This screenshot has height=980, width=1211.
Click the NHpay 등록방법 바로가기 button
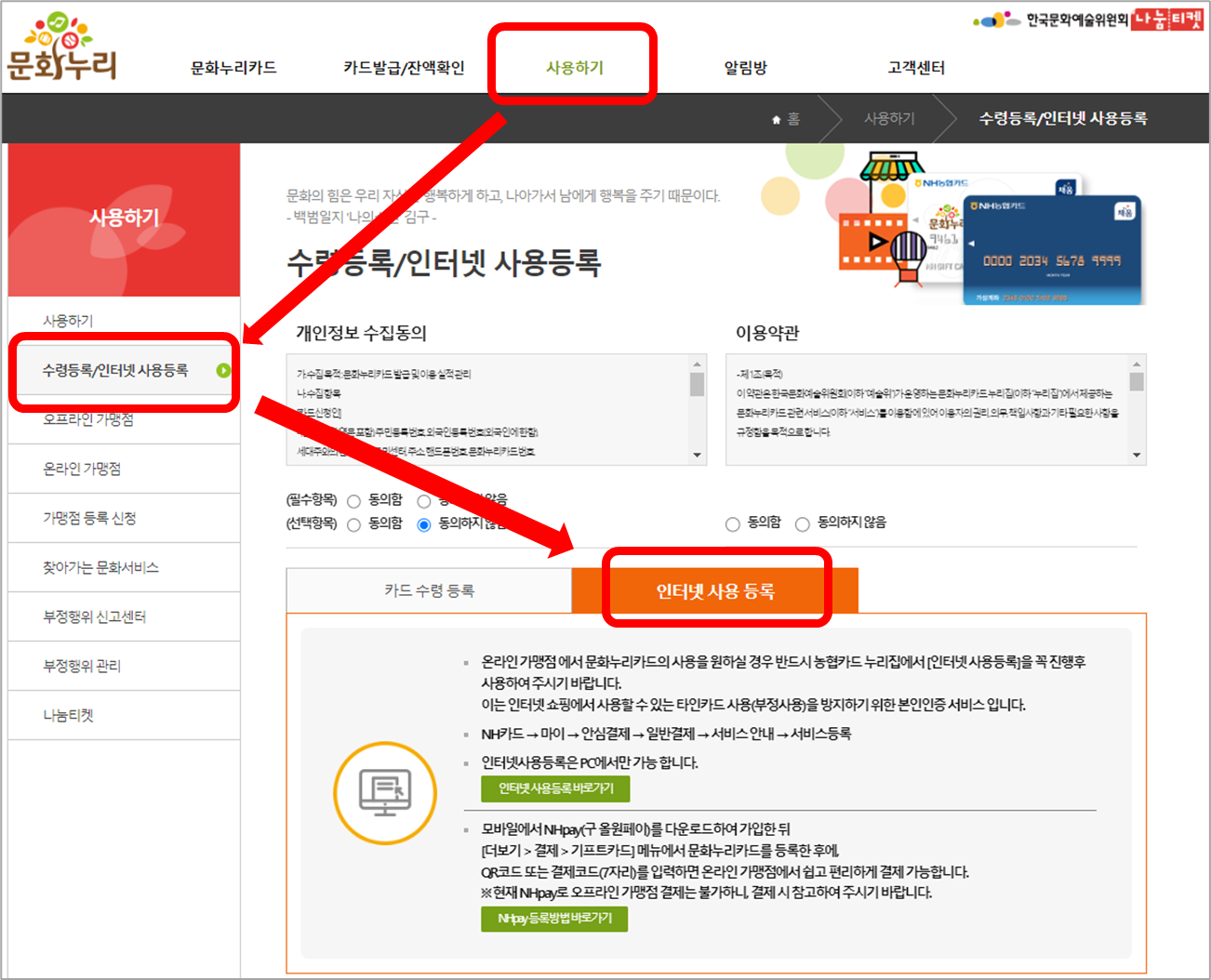tap(554, 919)
